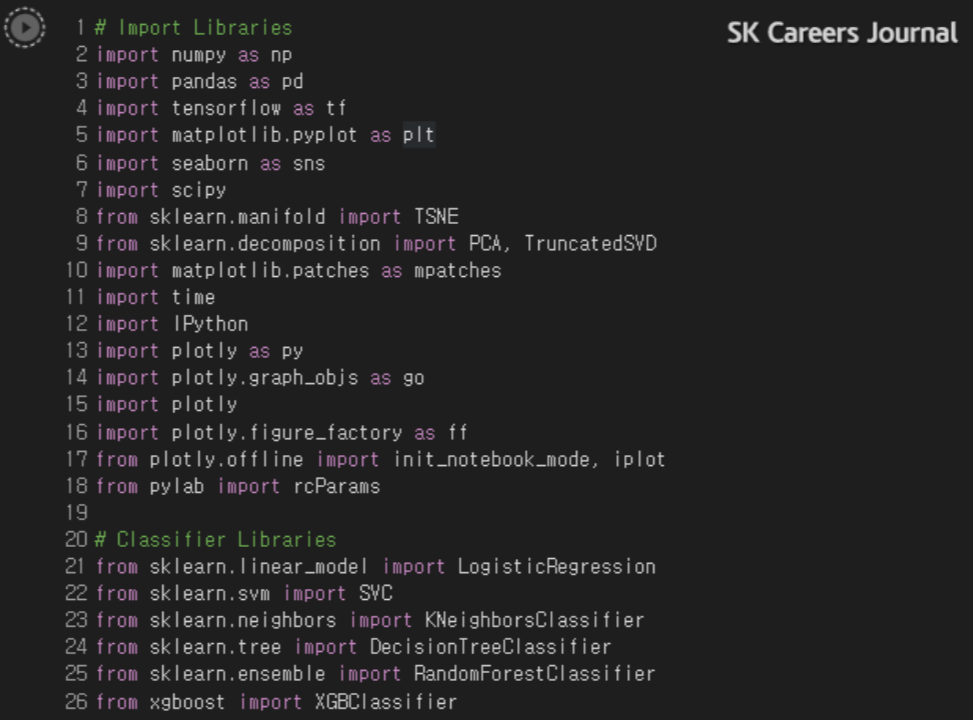973x720 pixels.
Task: Click 'SVC' on line 22
Action: [x=376, y=593]
